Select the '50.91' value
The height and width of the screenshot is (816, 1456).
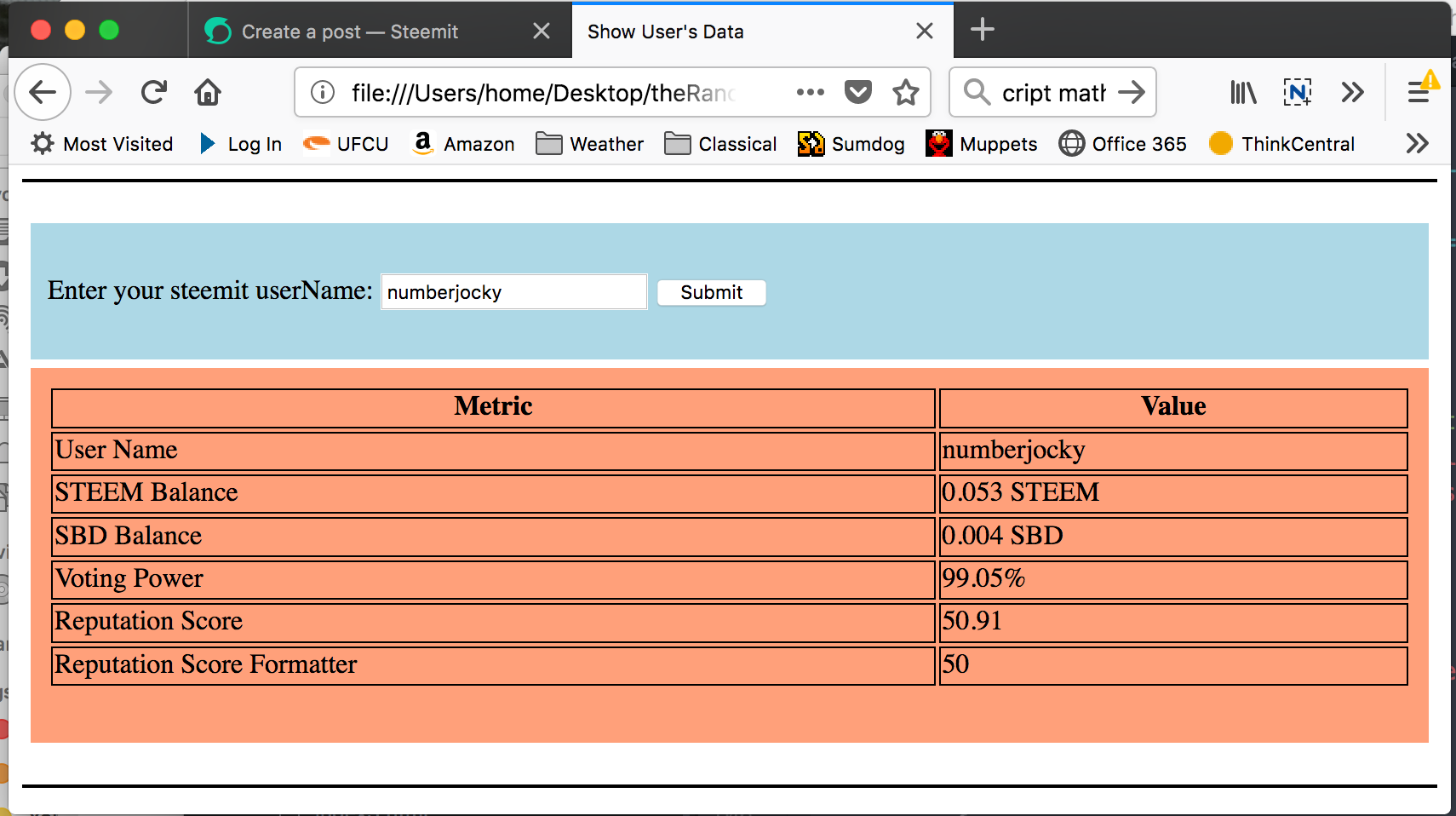click(x=1173, y=623)
